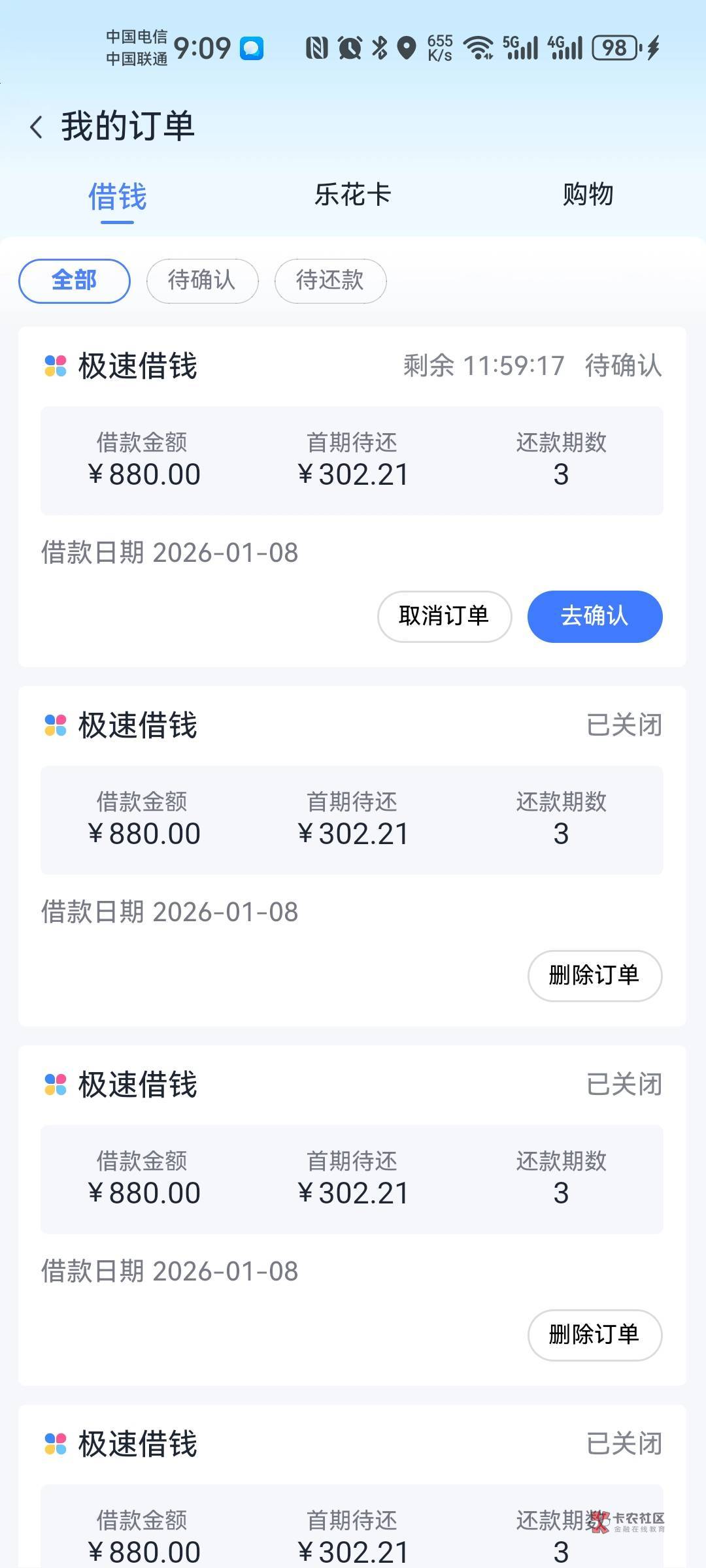The image size is (706, 1568).
Task: Tap the Bluetooth status icon
Action: (380, 48)
